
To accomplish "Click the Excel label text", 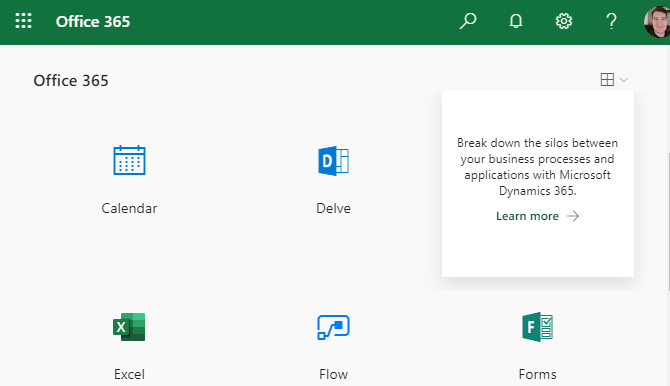I will tap(129, 374).
